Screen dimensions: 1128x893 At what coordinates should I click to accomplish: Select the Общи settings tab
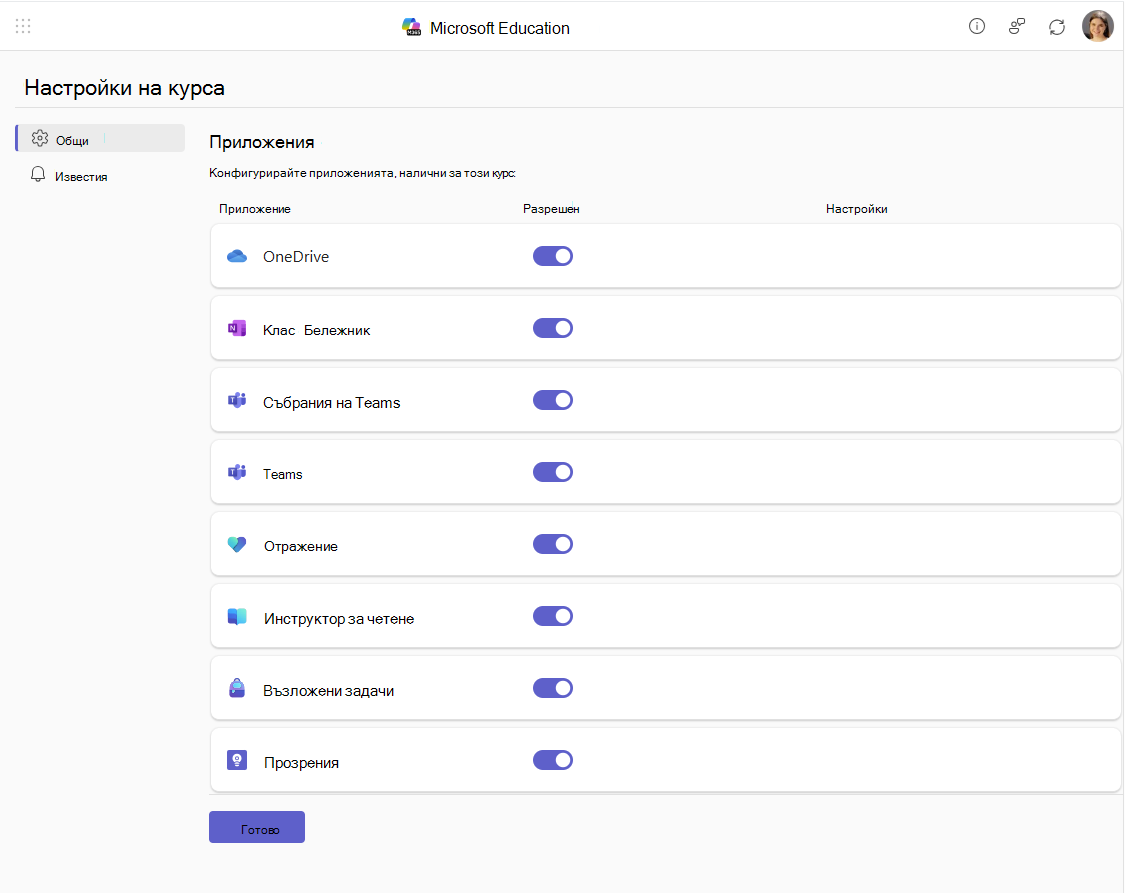[100, 138]
